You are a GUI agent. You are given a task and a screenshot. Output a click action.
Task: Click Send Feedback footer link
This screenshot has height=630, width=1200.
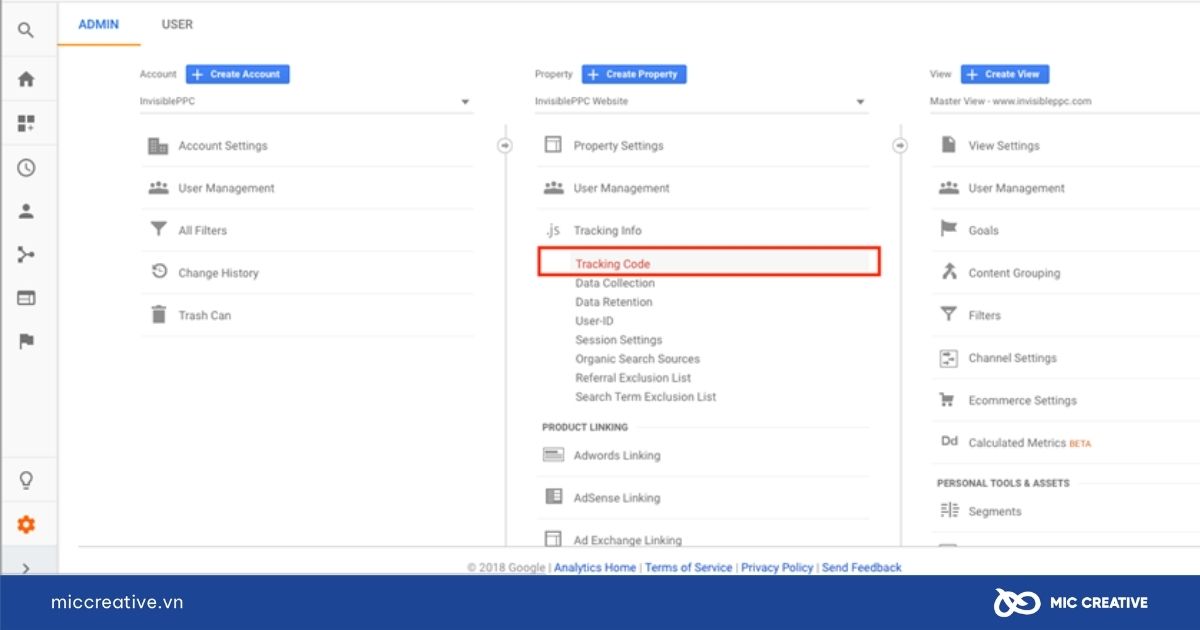point(862,567)
